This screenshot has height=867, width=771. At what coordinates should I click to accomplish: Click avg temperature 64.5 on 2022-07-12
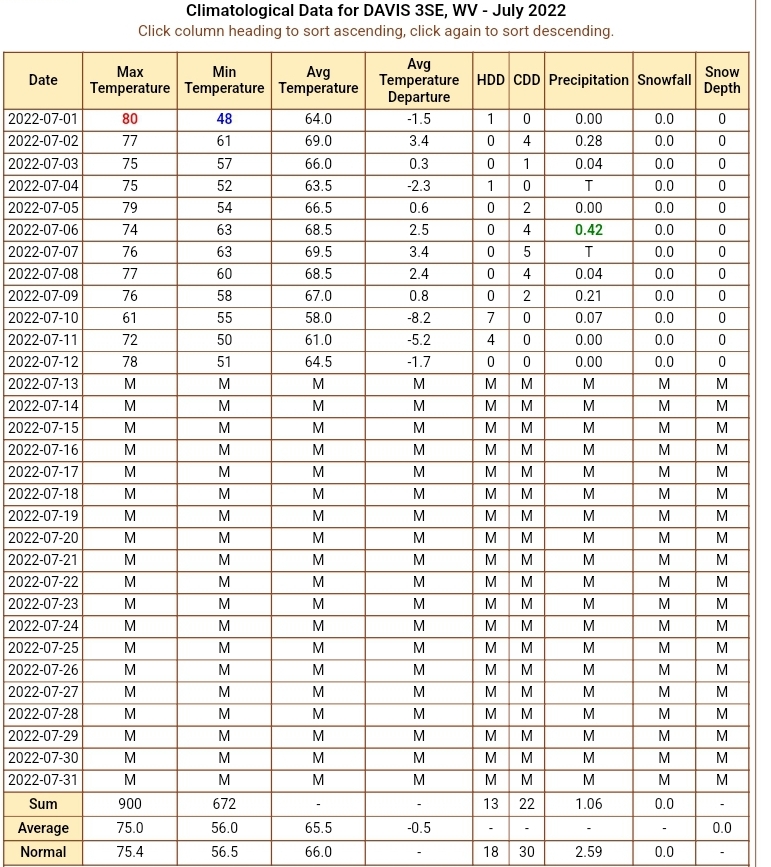click(x=318, y=362)
